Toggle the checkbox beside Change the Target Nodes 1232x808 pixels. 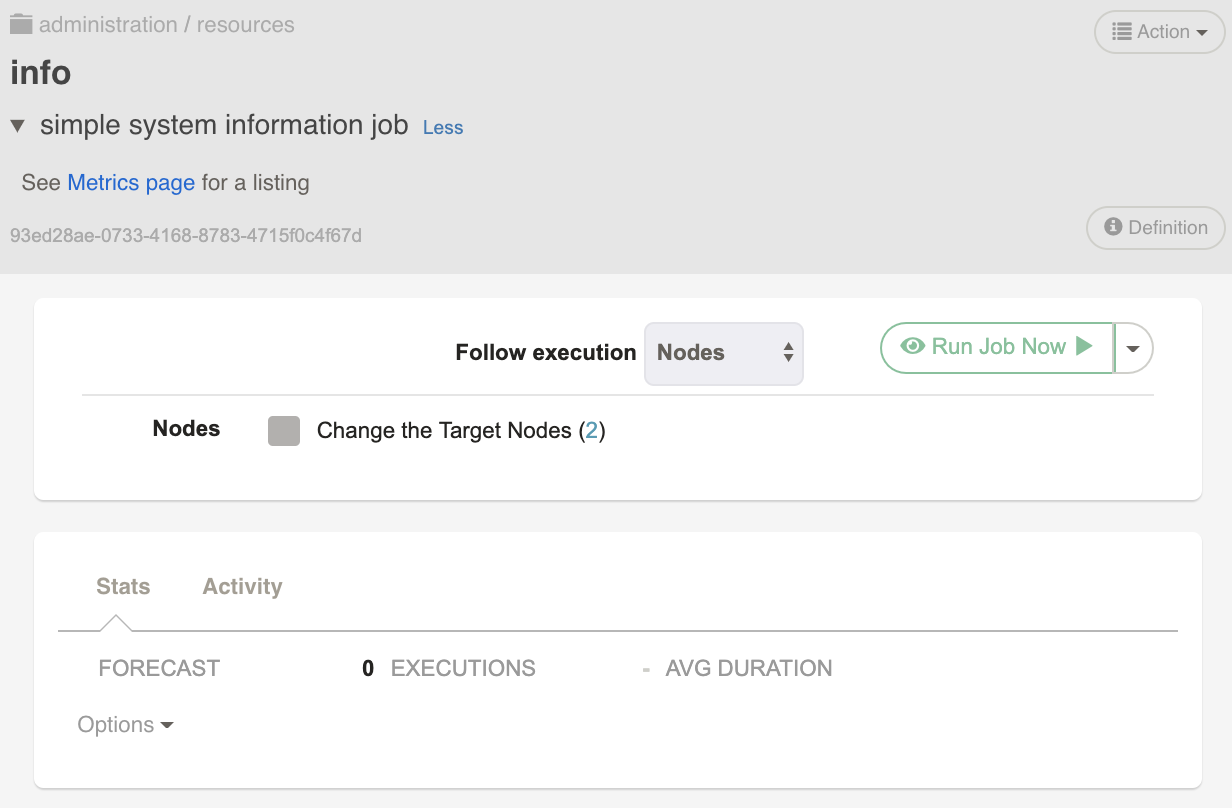[284, 430]
